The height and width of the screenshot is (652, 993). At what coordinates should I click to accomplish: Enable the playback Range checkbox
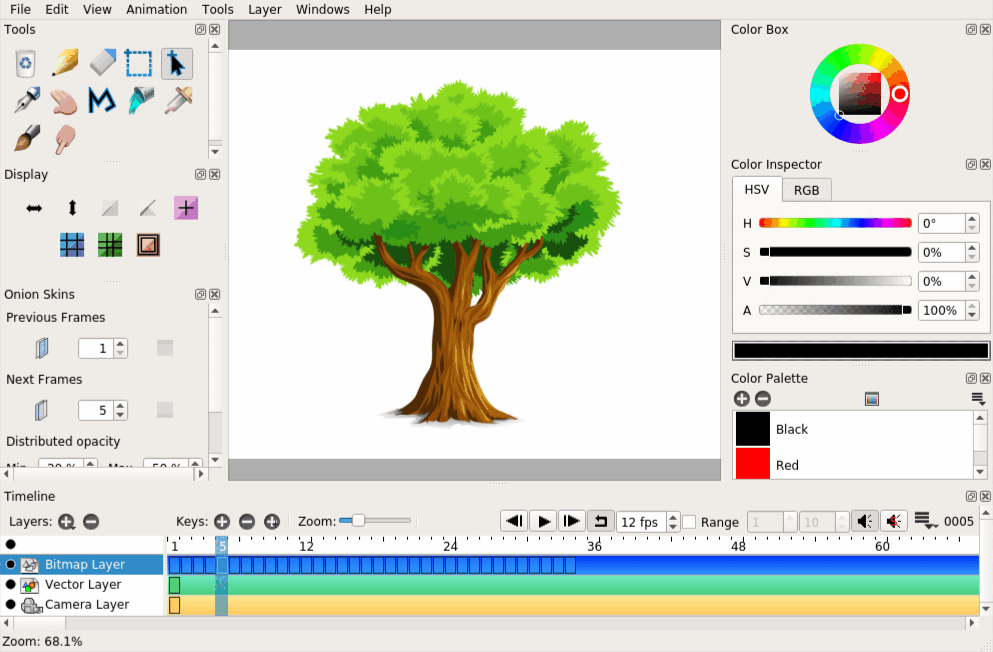pyautogui.click(x=689, y=522)
